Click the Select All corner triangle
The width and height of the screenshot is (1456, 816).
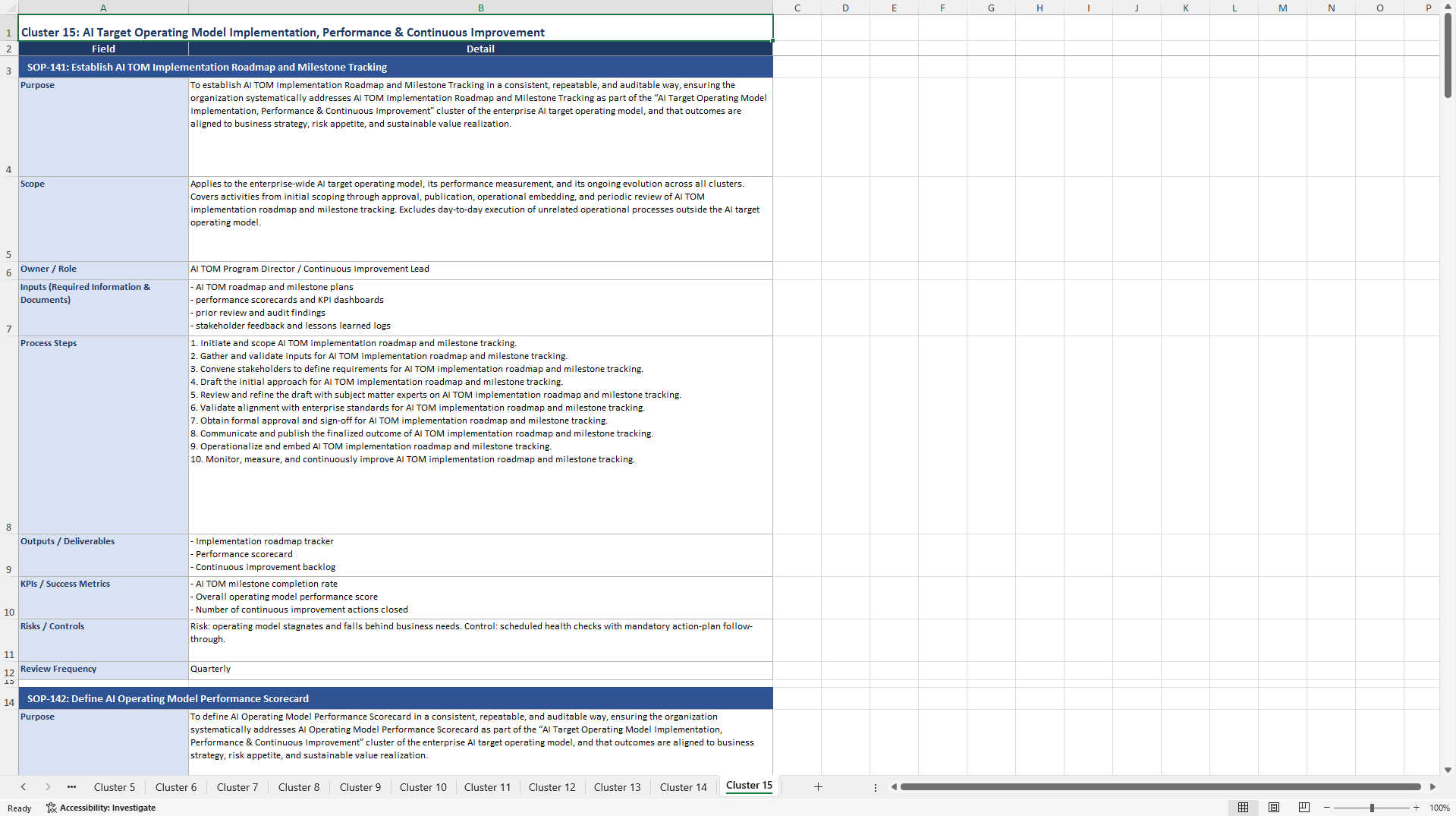[9, 8]
